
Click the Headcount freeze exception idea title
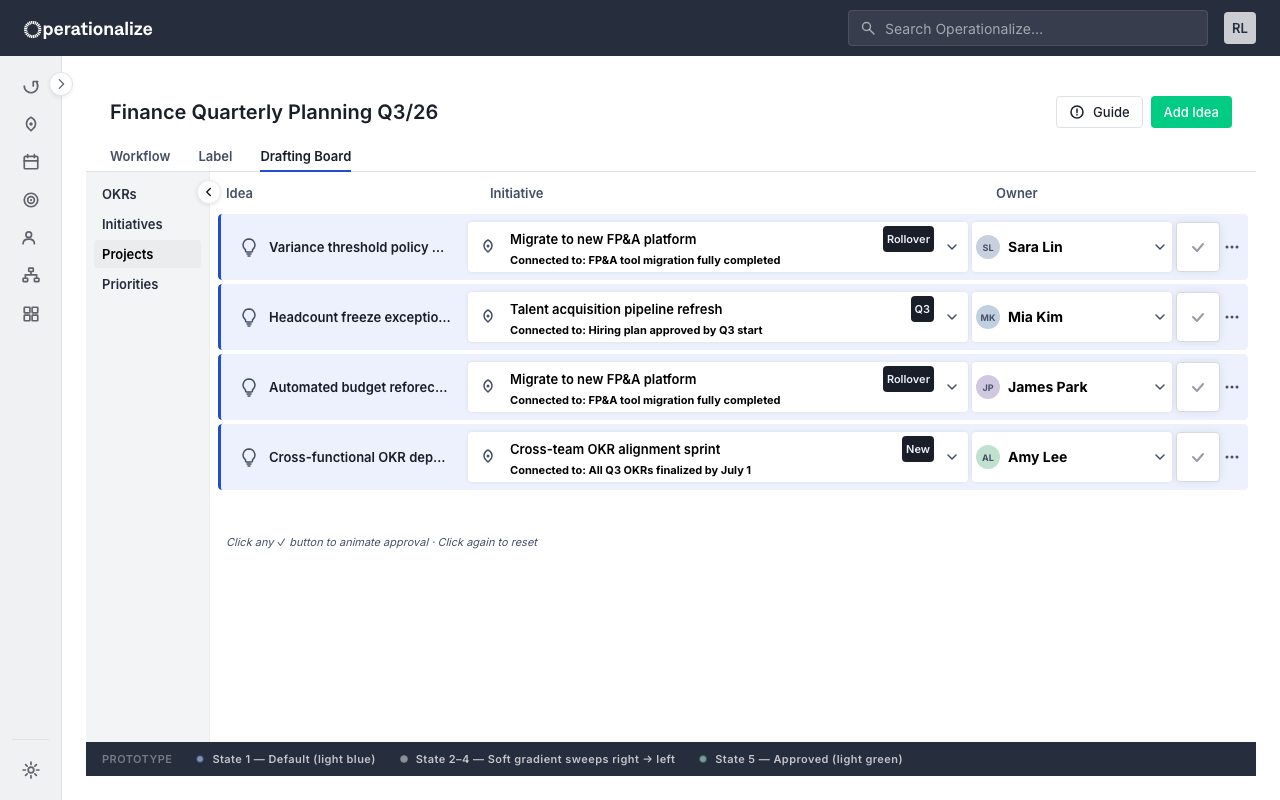(360, 317)
